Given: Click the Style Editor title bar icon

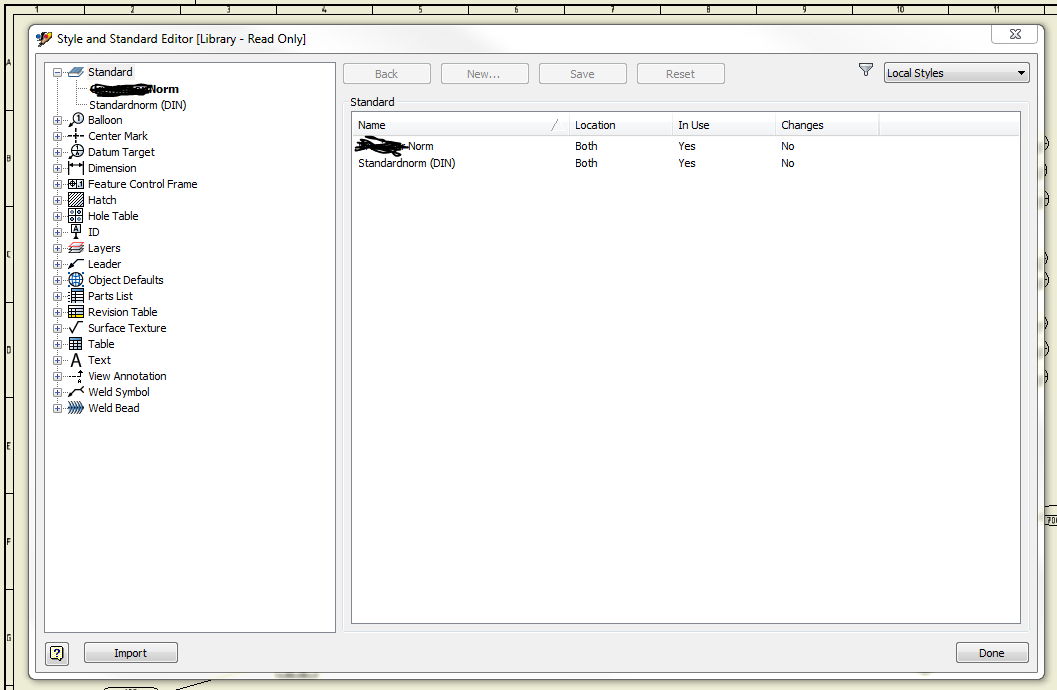Looking at the screenshot, I should [x=44, y=38].
